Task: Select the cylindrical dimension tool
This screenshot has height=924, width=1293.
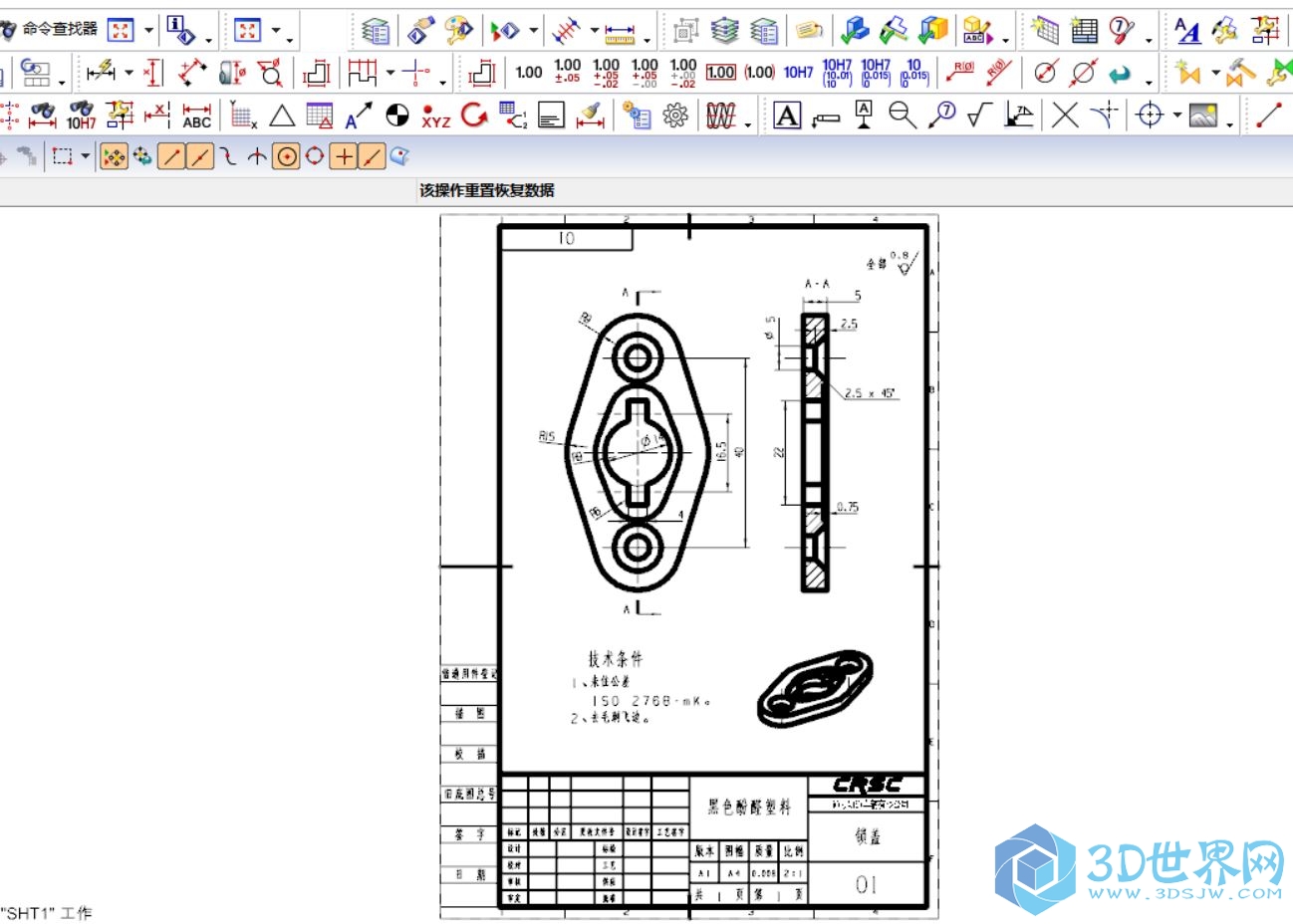Action: point(232,72)
